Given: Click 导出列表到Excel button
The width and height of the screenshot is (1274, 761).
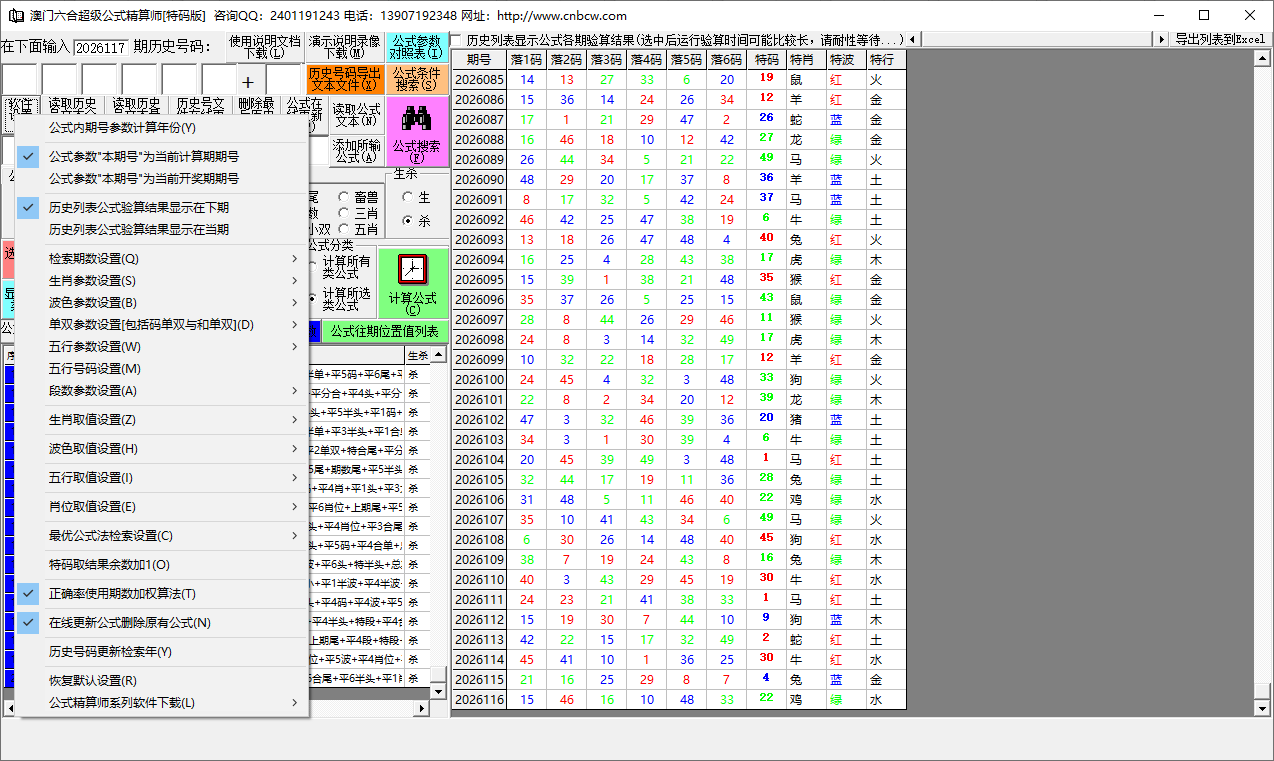Looking at the screenshot, I should pos(1219,39).
